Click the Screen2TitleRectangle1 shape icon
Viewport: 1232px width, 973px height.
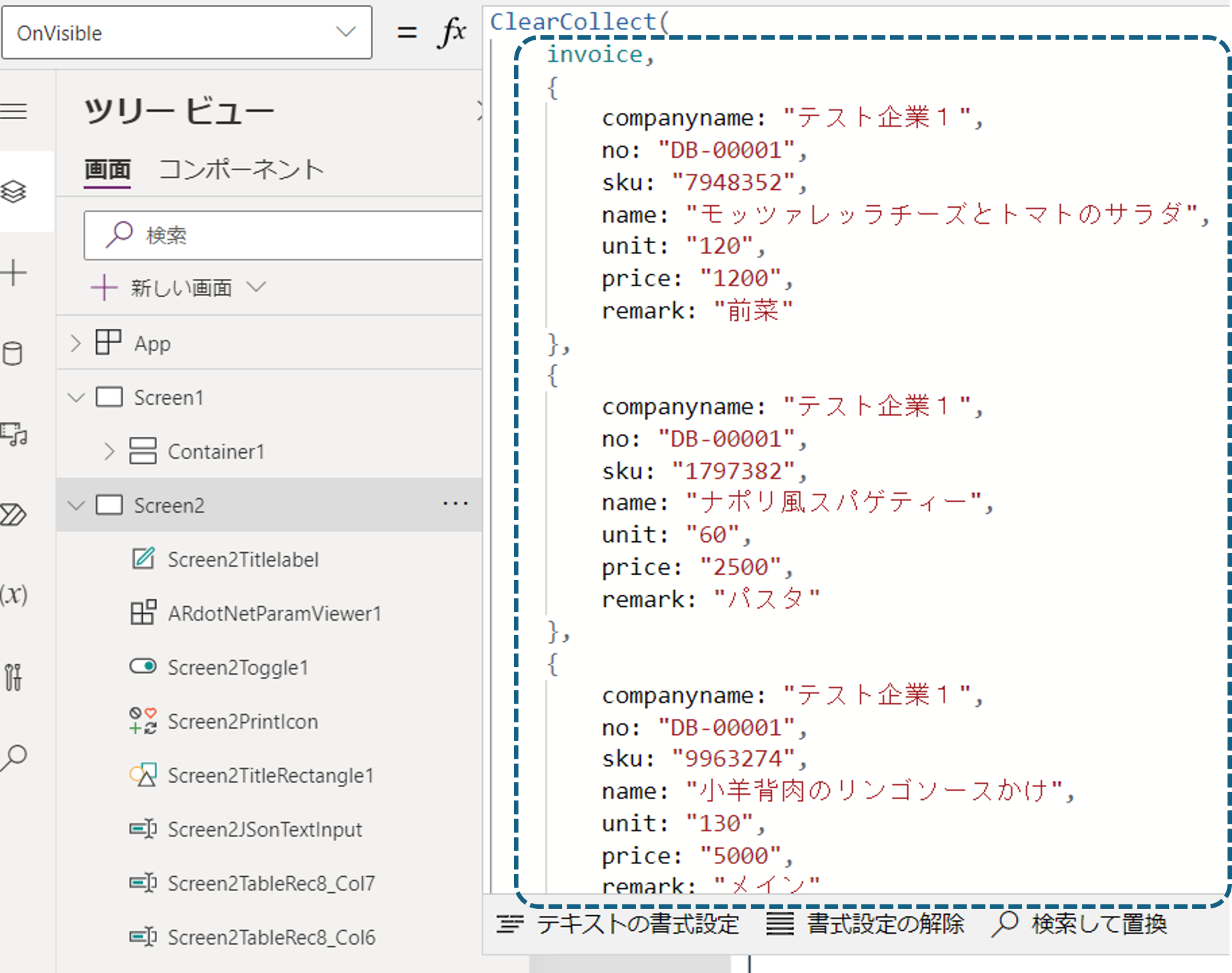pyautogui.click(x=142, y=775)
